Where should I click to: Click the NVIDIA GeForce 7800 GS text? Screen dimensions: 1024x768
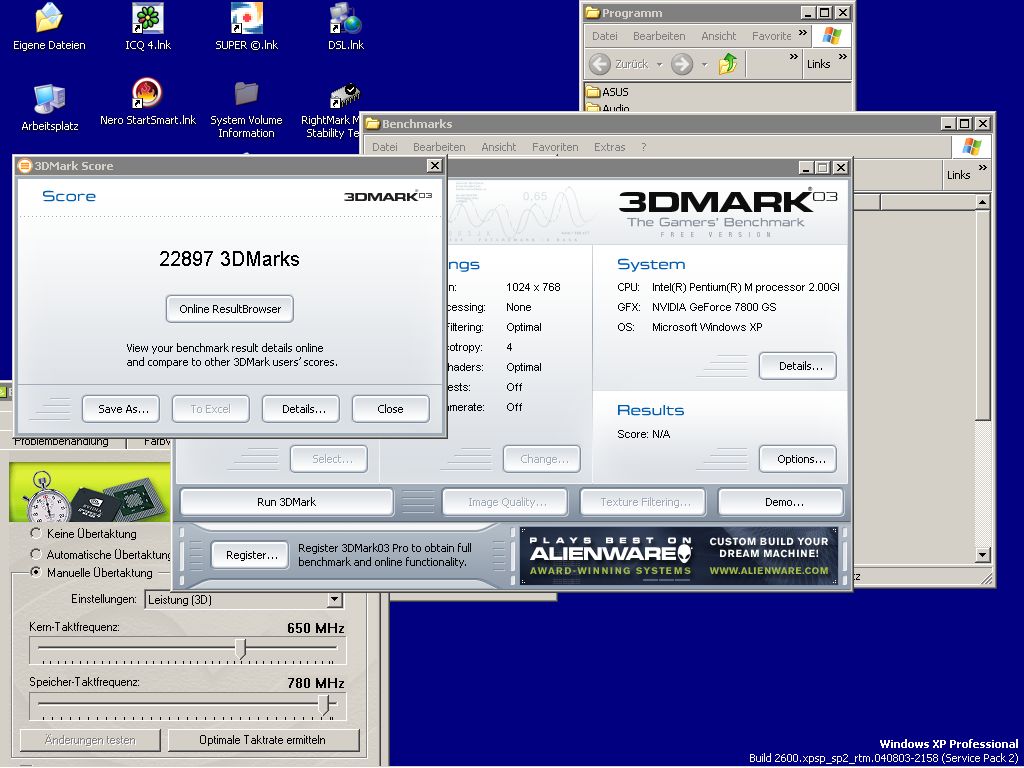714,307
